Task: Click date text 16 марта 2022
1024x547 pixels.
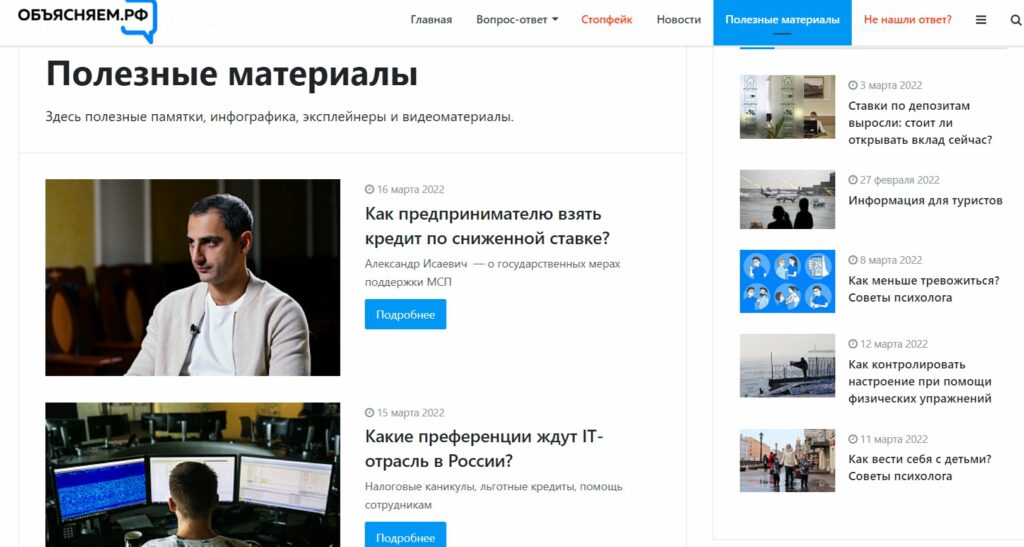Action: click(410, 189)
